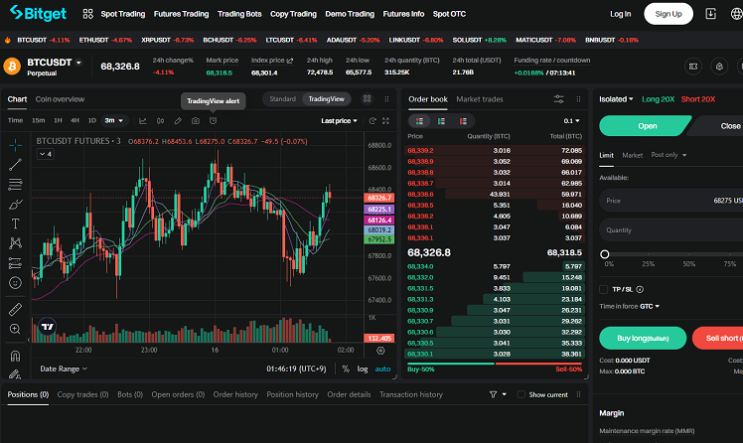Open the download app icon in header
Screen dimensions: 743x443
pyautogui.click(x=710, y=14)
